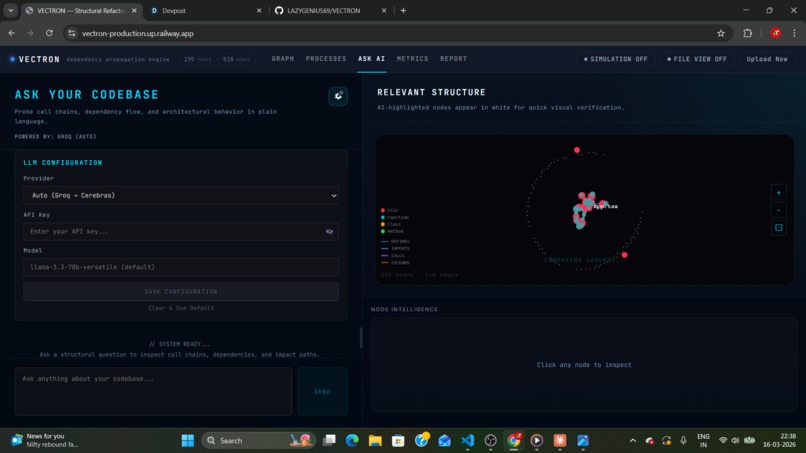The image size is (806, 453).
Task: Open Chrome profile avatar
Action: 776,33
